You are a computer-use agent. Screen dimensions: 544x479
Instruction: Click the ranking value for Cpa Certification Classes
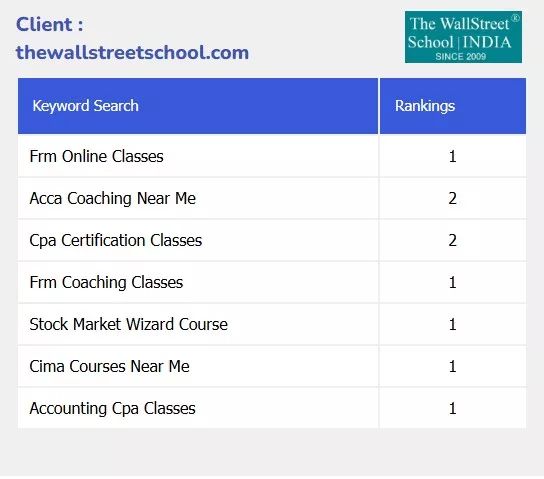point(452,240)
